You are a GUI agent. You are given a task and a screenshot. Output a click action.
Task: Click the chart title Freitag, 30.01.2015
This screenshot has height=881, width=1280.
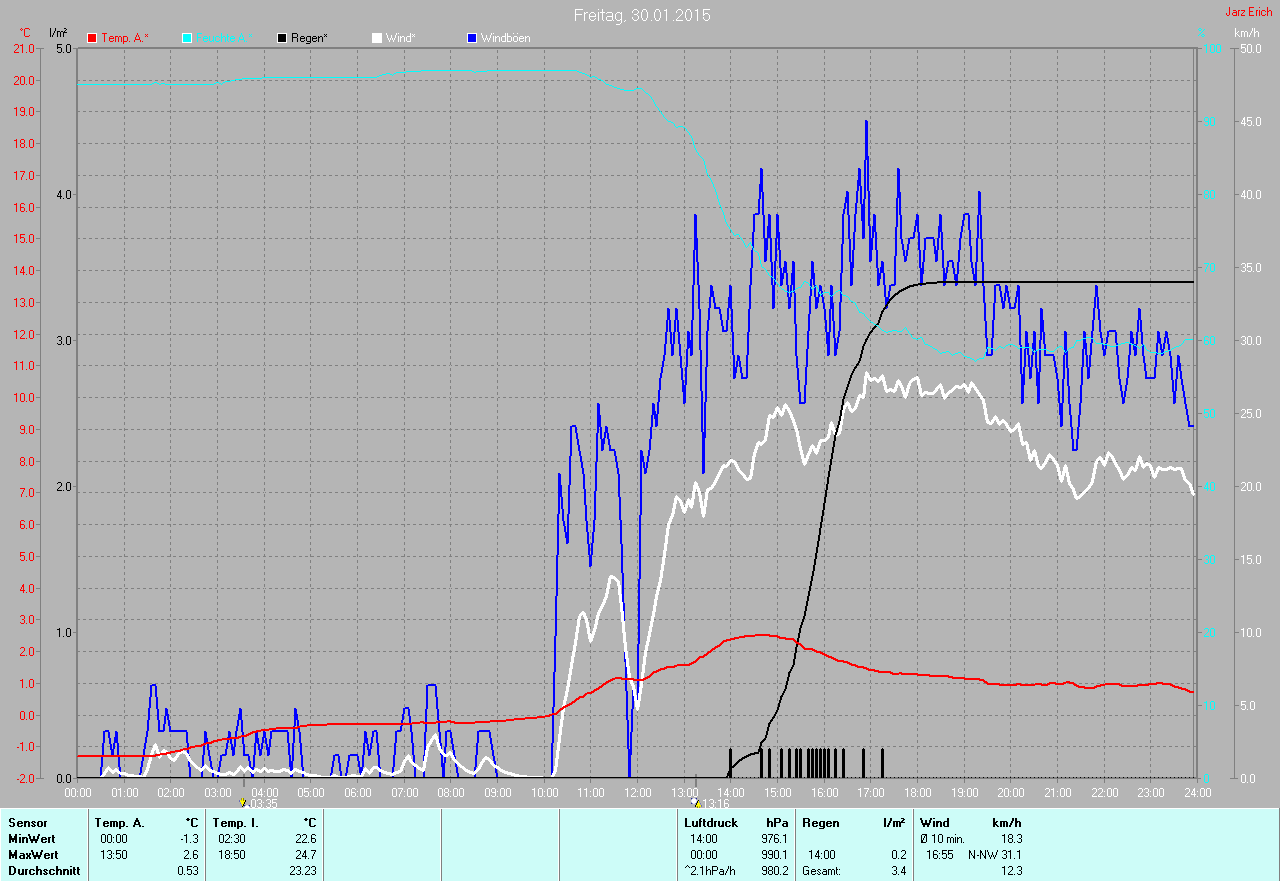pos(642,15)
